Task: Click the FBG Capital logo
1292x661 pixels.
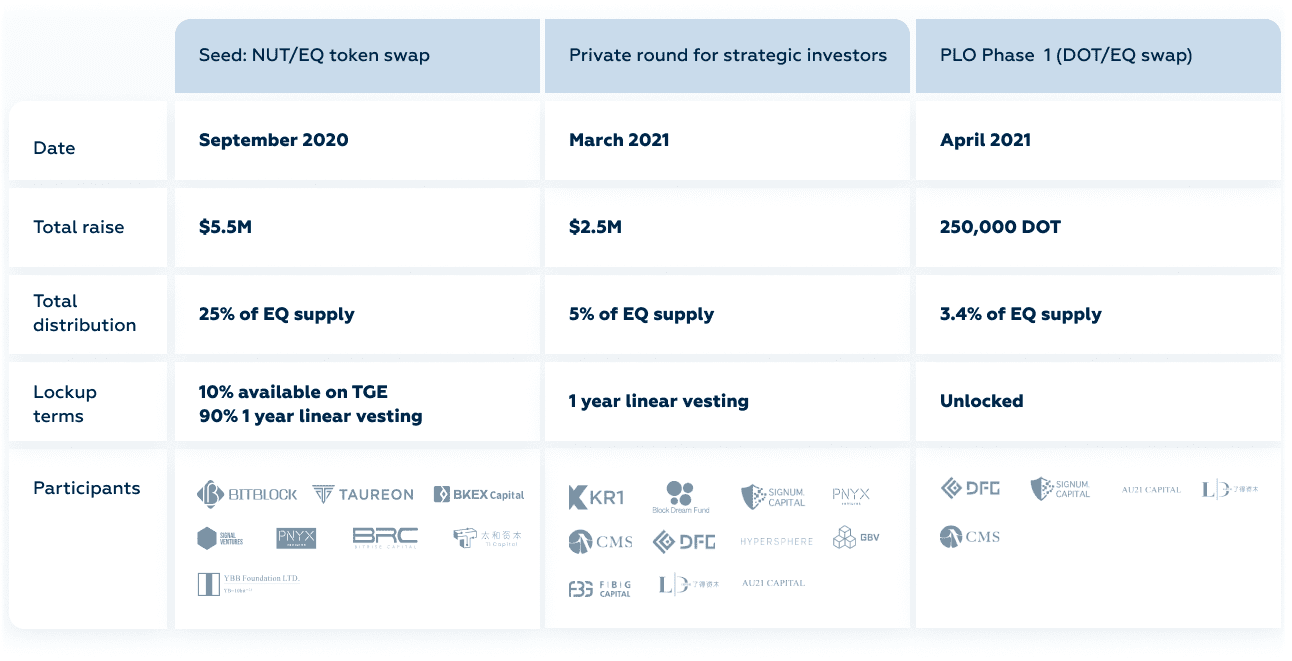Action: pos(600,588)
